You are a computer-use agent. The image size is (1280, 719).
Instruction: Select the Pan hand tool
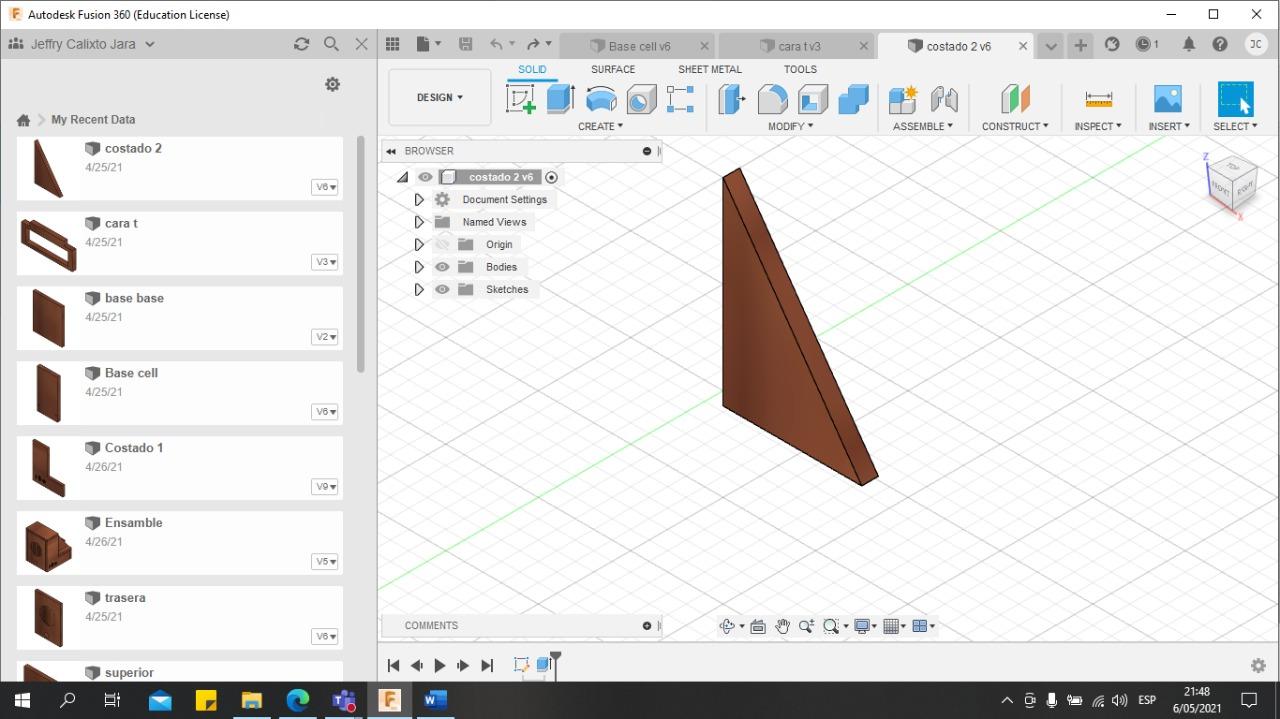pos(782,626)
